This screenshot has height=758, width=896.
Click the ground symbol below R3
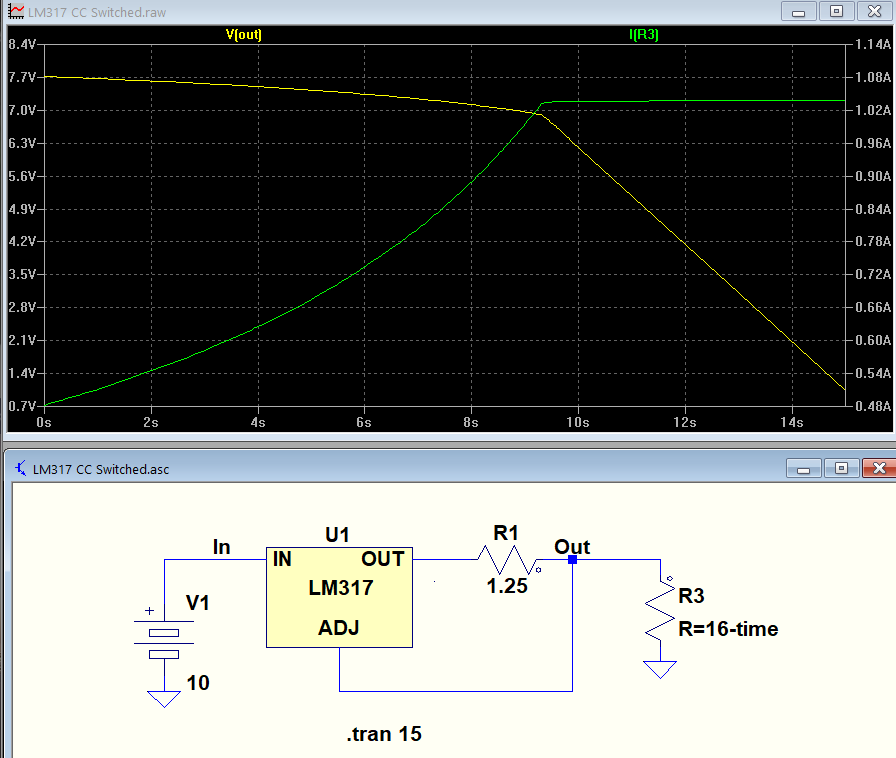pos(660,669)
